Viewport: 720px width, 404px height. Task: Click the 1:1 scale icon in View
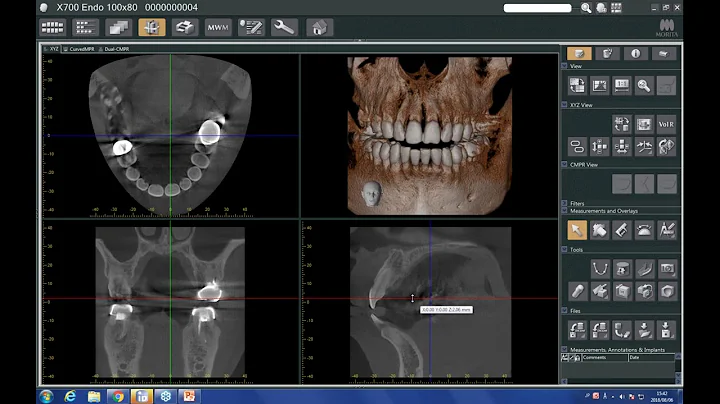622,85
